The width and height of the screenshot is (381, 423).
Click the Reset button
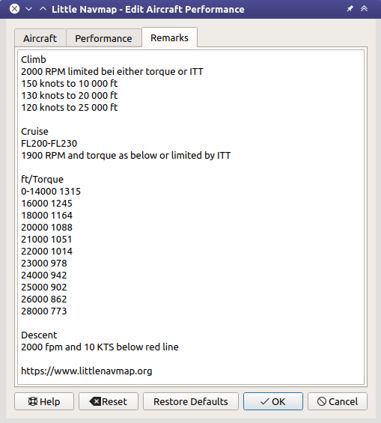coord(108,401)
